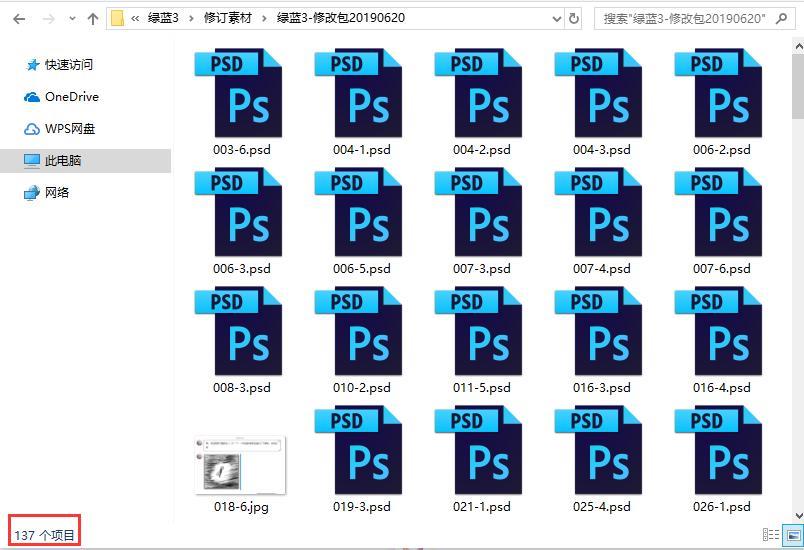Select file 004-2.psd icon
This screenshot has height=550, width=804.
(x=478, y=92)
